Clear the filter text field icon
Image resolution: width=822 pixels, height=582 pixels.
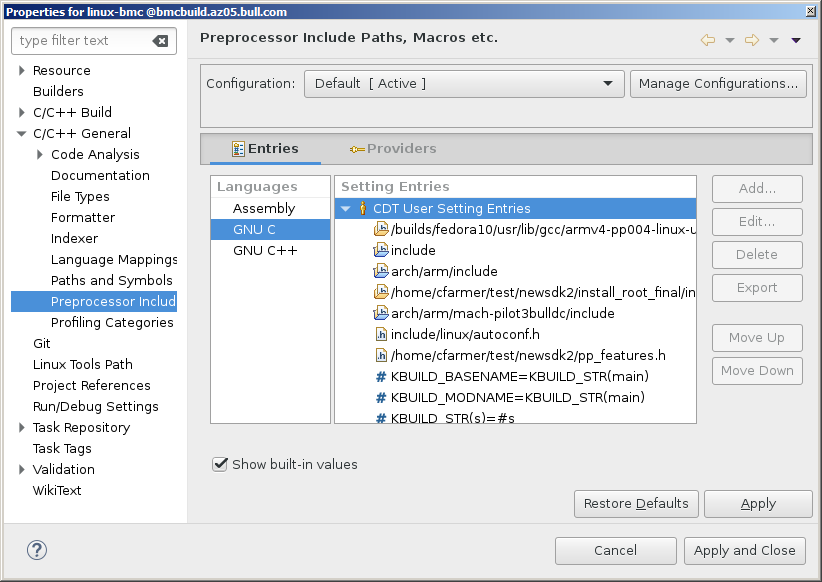tap(160, 41)
